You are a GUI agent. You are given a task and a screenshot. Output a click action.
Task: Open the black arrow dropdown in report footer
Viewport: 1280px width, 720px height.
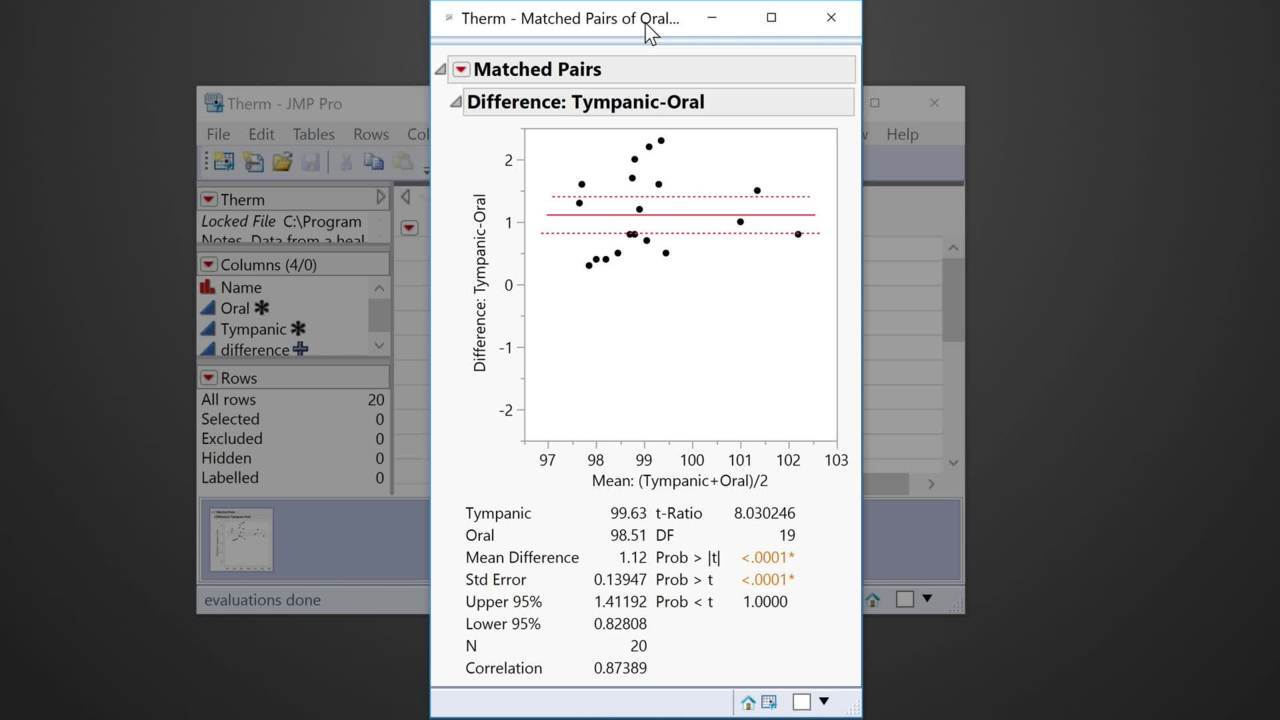(824, 701)
